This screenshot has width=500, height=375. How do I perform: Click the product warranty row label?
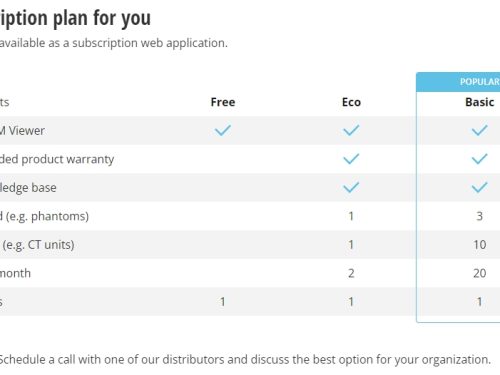coord(57,159)
